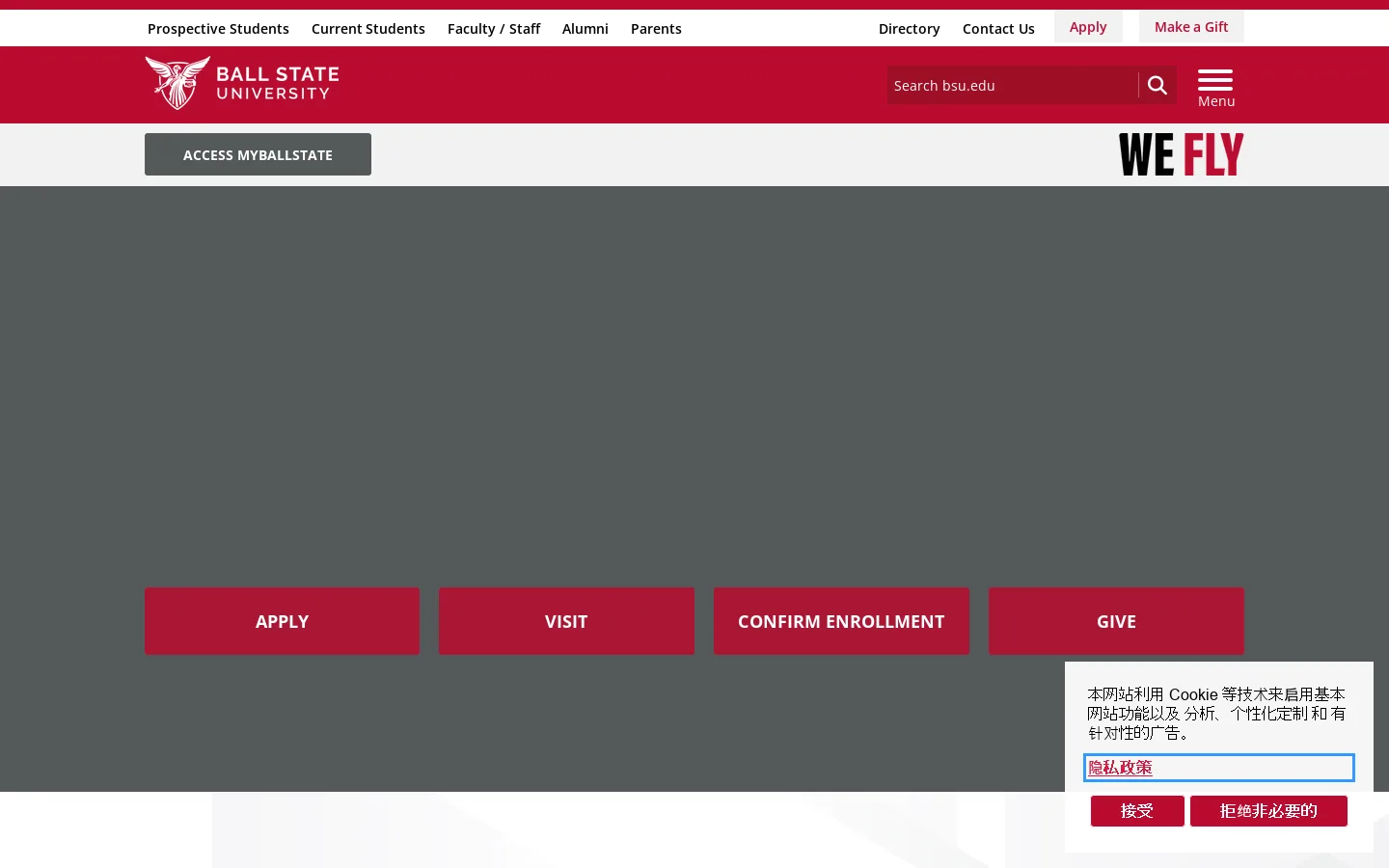Click the top bar Apply button
1389x868 pixels.
tap(1088, 27)
